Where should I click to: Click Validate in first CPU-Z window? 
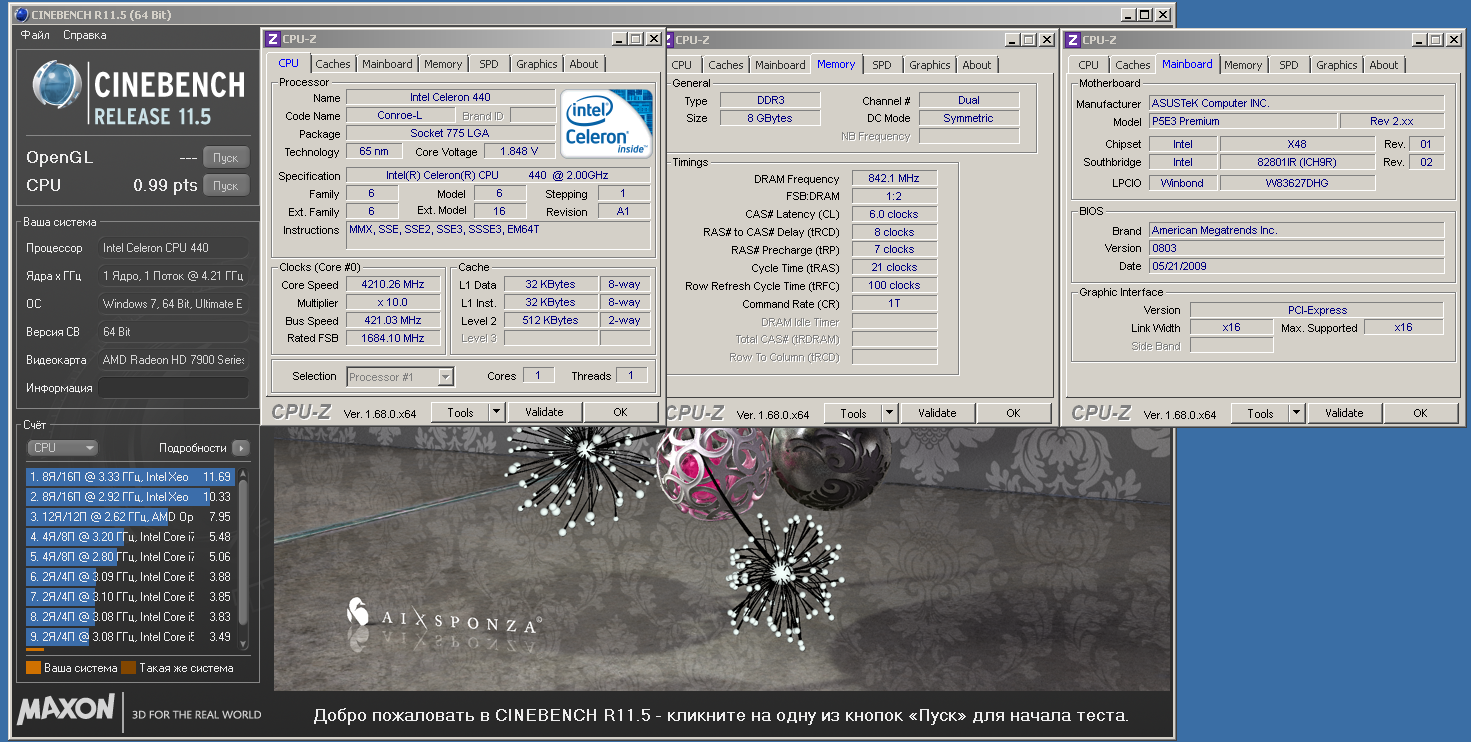(544, 412)
